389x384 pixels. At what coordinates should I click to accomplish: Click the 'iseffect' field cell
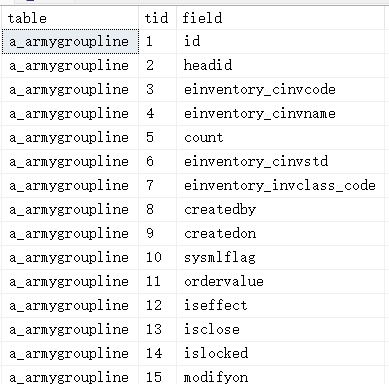pos(280,306)
